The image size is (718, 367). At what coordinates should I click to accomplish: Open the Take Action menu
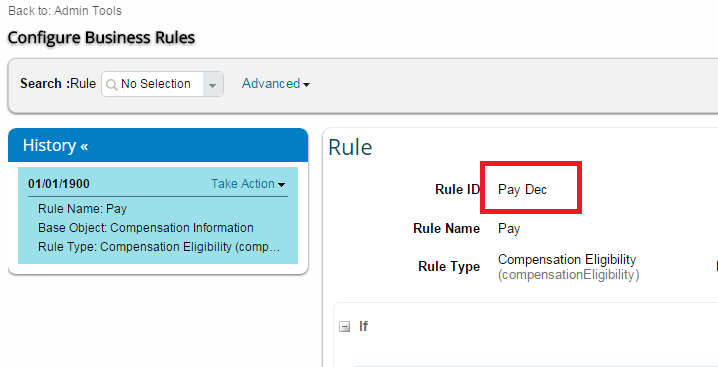(248, 184)
